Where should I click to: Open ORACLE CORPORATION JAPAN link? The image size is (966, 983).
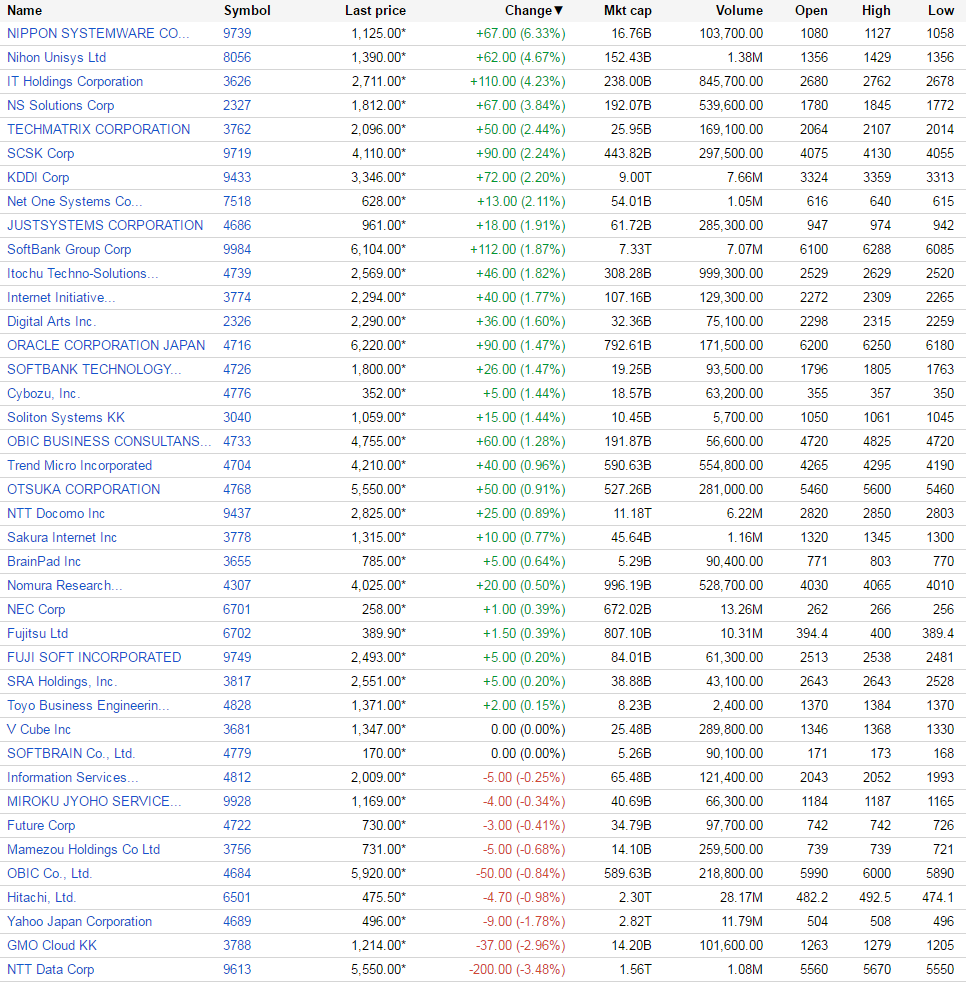106,345
